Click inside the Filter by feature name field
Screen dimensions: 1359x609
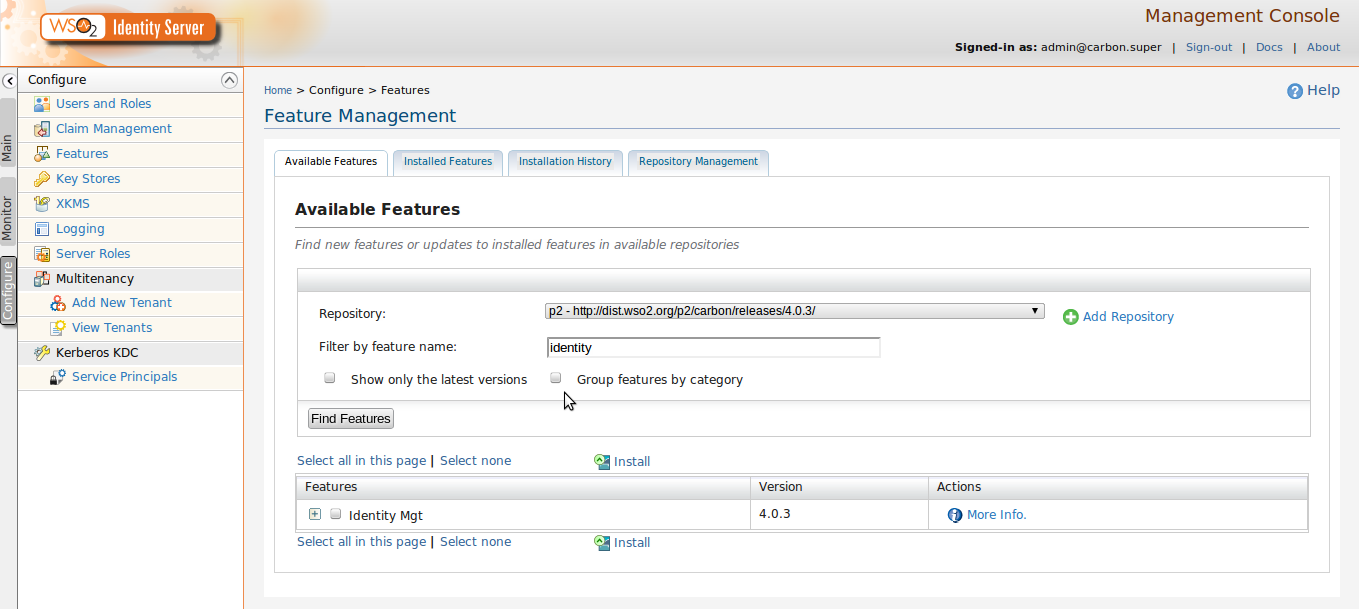tap(713, 347)
